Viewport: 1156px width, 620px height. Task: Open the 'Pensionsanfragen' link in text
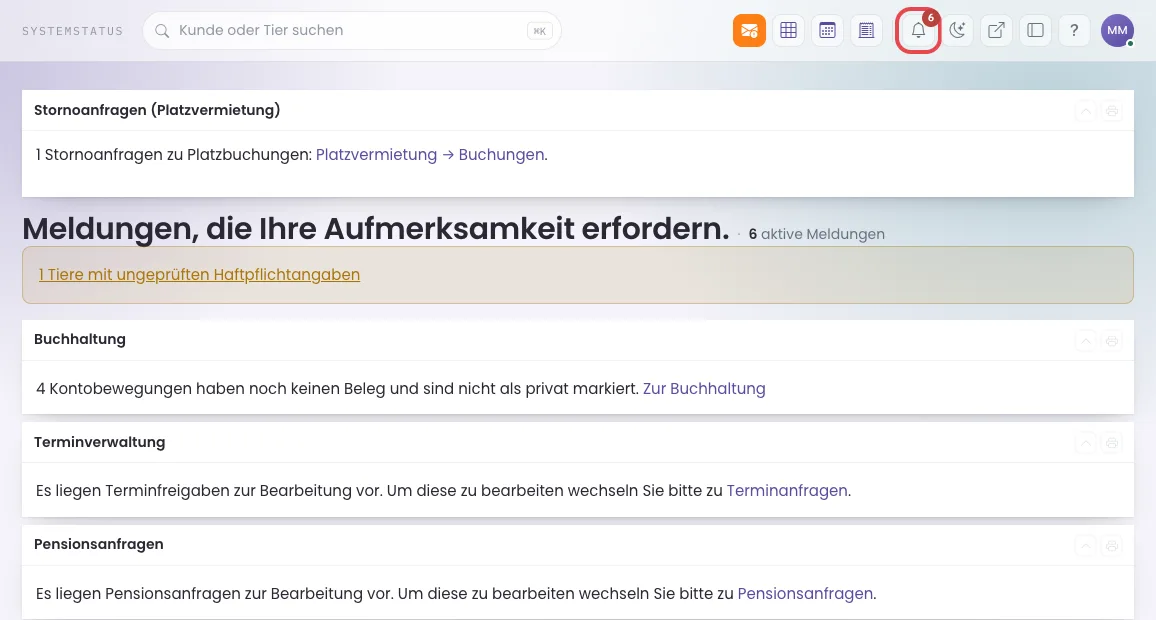tap(805, 593)
